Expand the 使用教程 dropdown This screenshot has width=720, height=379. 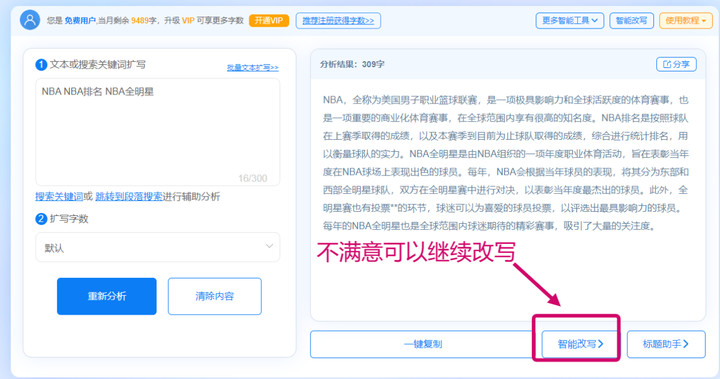click(x=685, y=21)
